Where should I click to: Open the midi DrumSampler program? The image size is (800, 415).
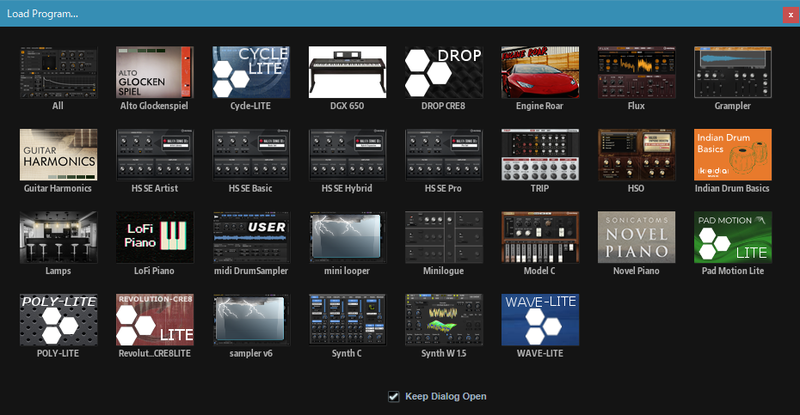click(x=251, y=237)
